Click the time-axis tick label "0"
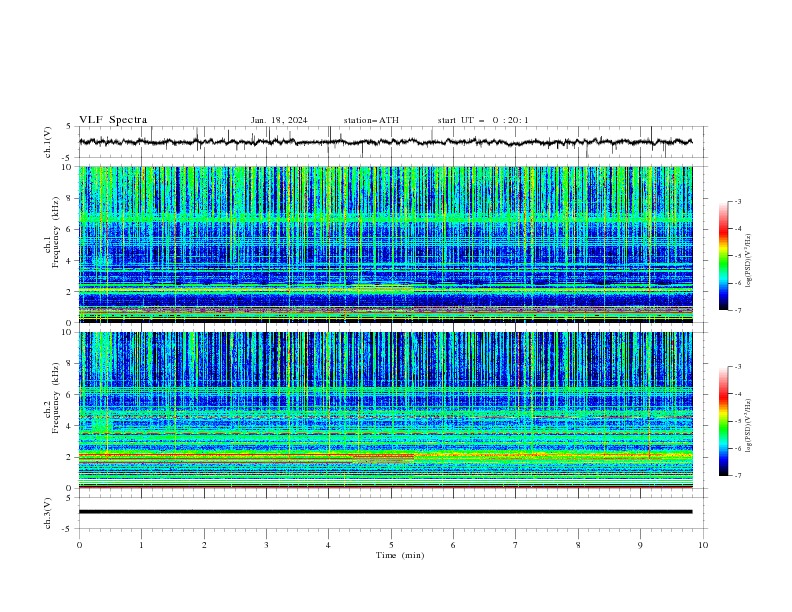The height and width of the screenshot is (612, 792). (79, 545)
